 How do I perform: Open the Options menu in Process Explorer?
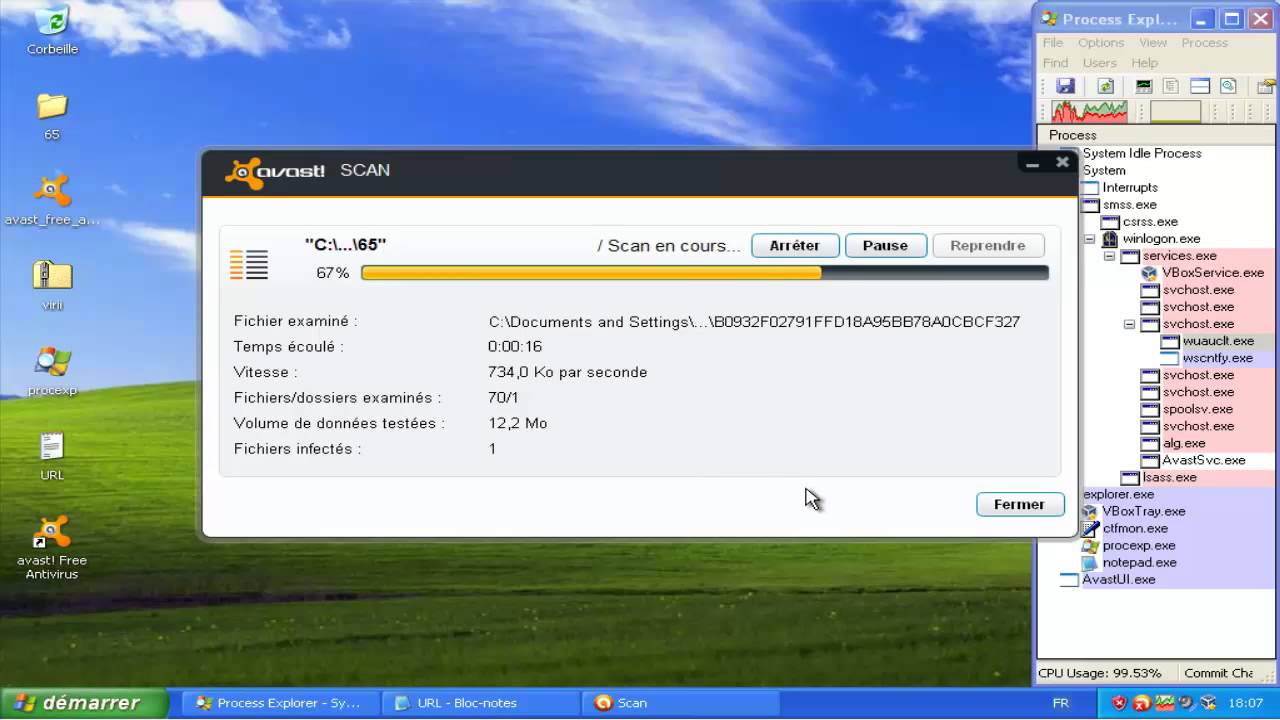tap(1101, 43)
